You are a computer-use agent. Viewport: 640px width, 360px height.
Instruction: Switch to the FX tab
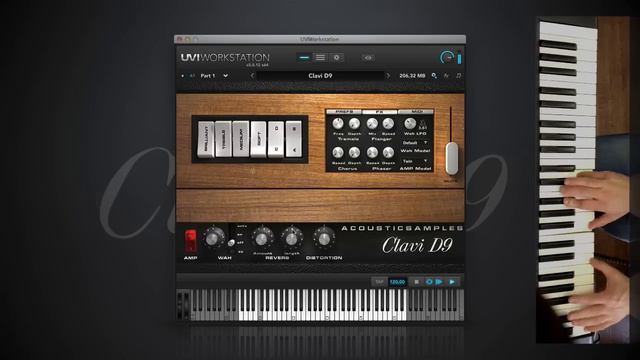point(380,111)
